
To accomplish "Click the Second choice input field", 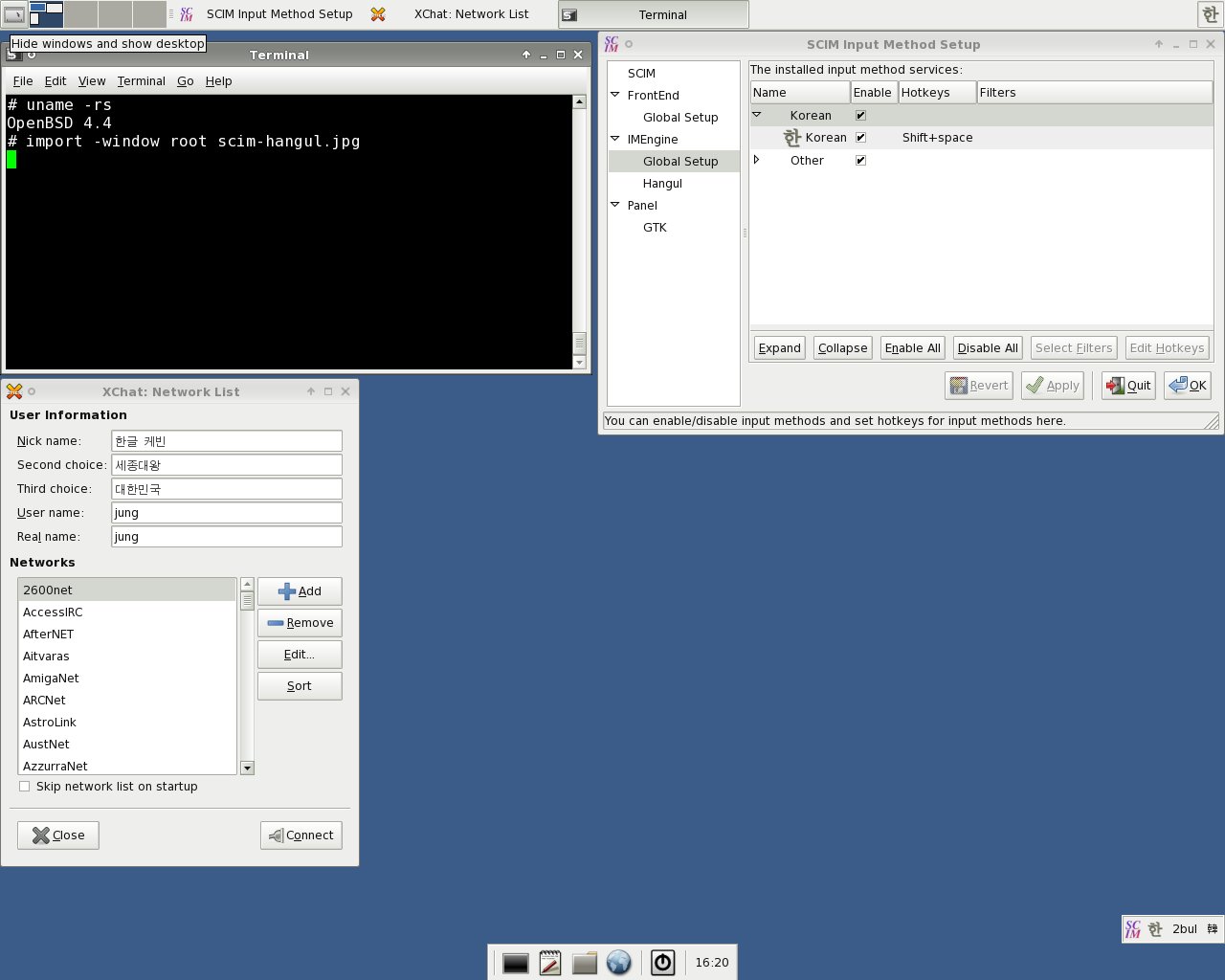I will point(227,465).
